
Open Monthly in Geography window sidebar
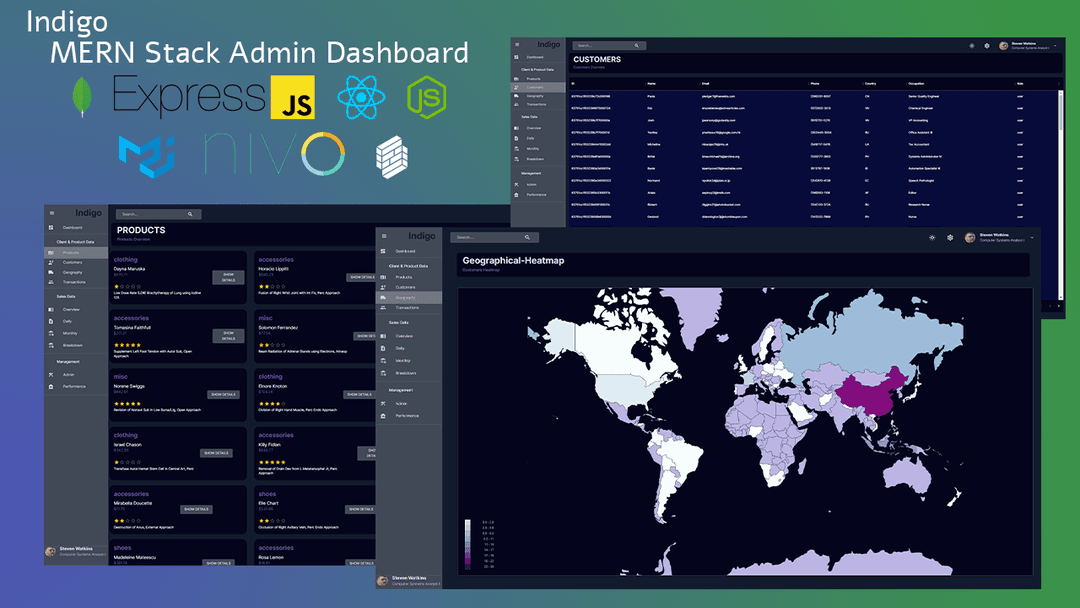pos(409,361)
